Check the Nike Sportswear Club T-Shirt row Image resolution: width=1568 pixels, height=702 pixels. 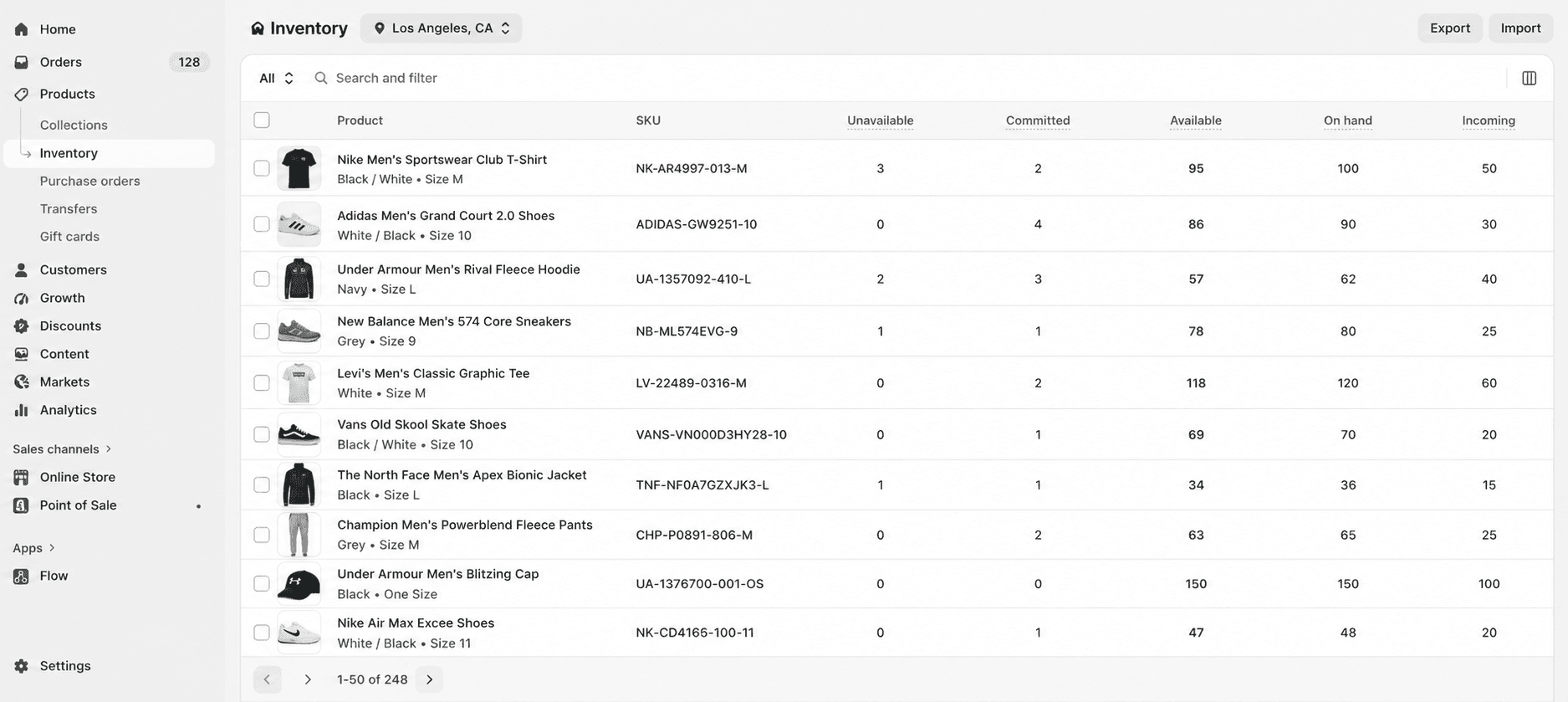(x=262, y=168)
